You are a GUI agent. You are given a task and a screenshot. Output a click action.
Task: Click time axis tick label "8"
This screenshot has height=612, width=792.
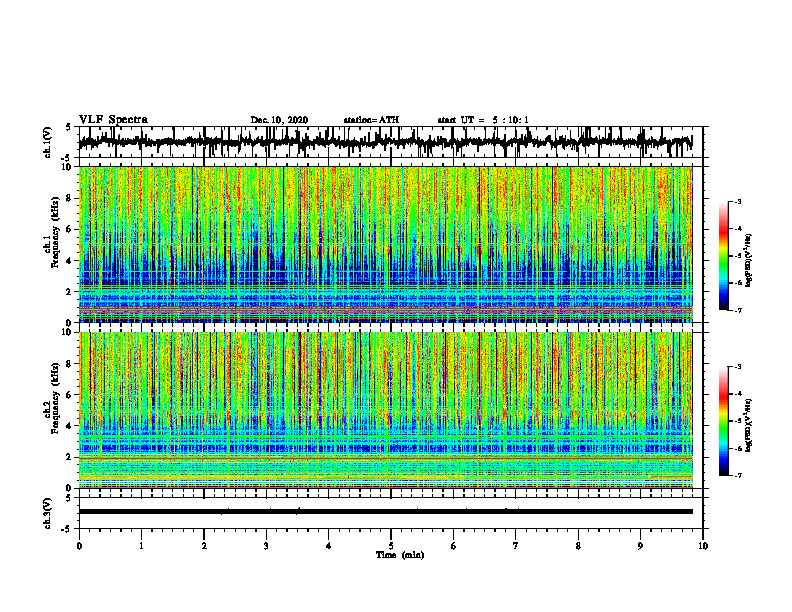point(578,546)
